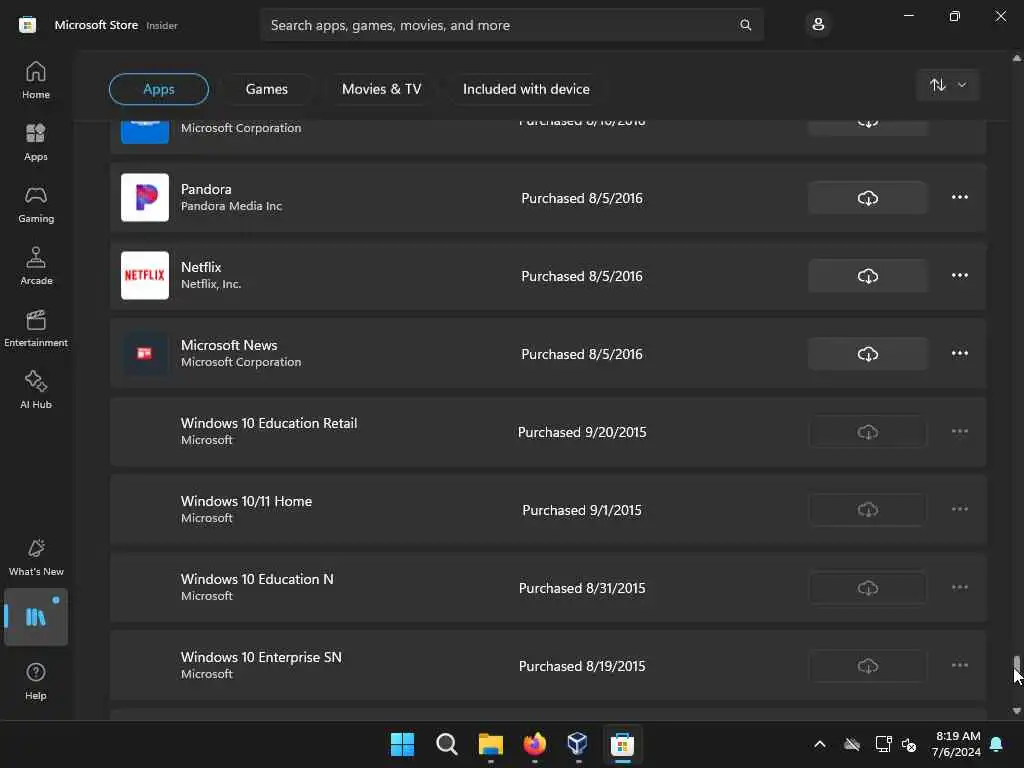
Task: Click the Microsoft News app thumbnail
Action: 145,353
